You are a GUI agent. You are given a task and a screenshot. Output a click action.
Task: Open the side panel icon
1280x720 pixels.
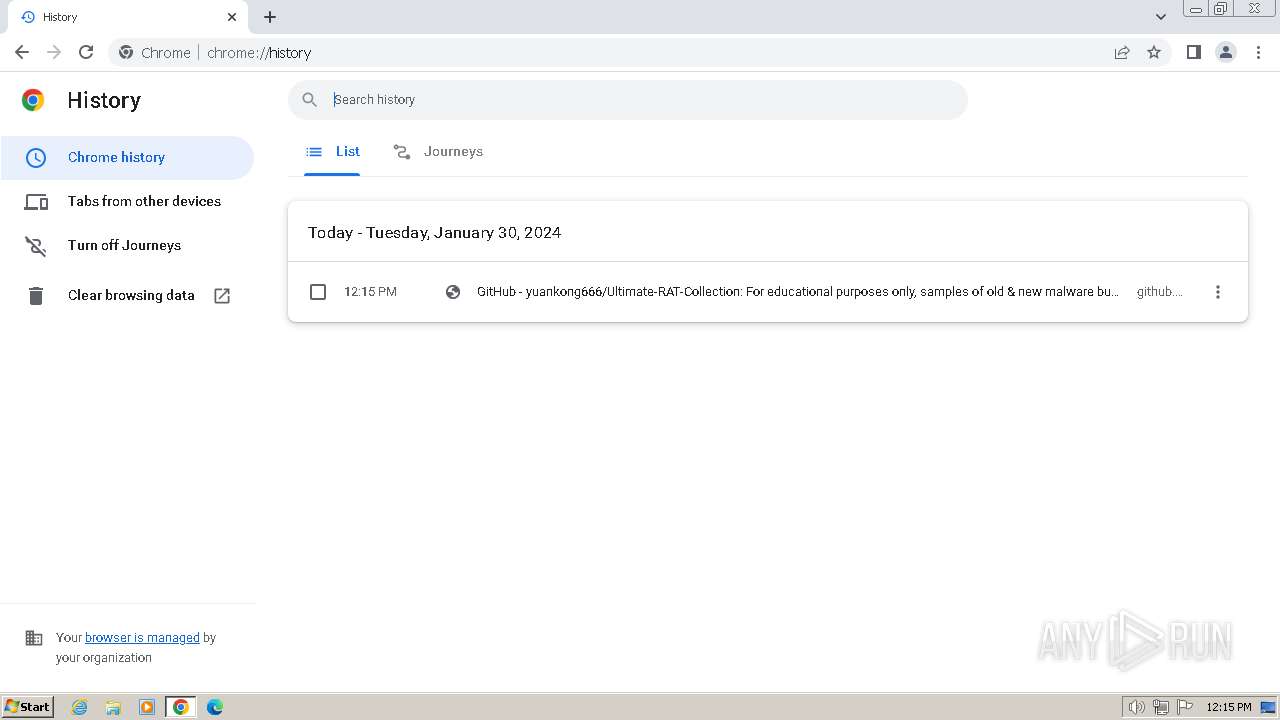tap(1194, 52)
